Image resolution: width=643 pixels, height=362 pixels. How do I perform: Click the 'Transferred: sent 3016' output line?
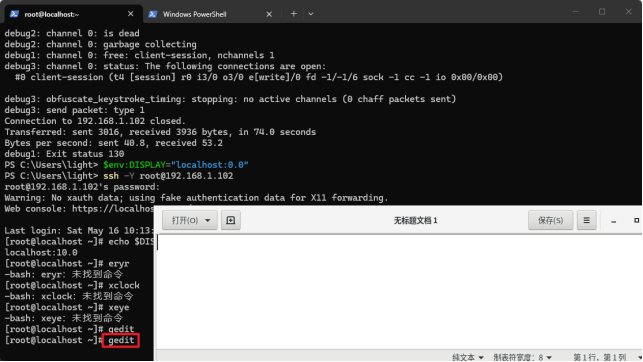pos(160,132)
